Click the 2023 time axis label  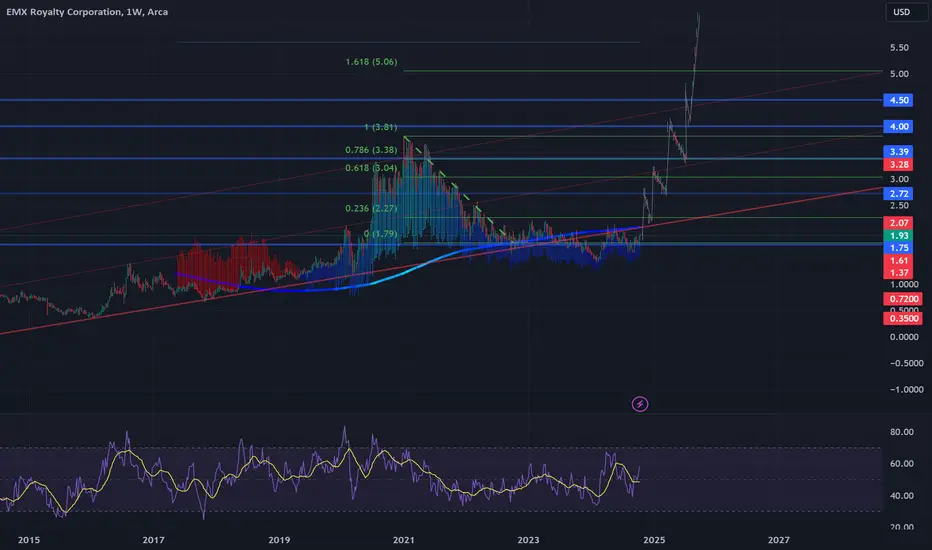pos(528,540)
